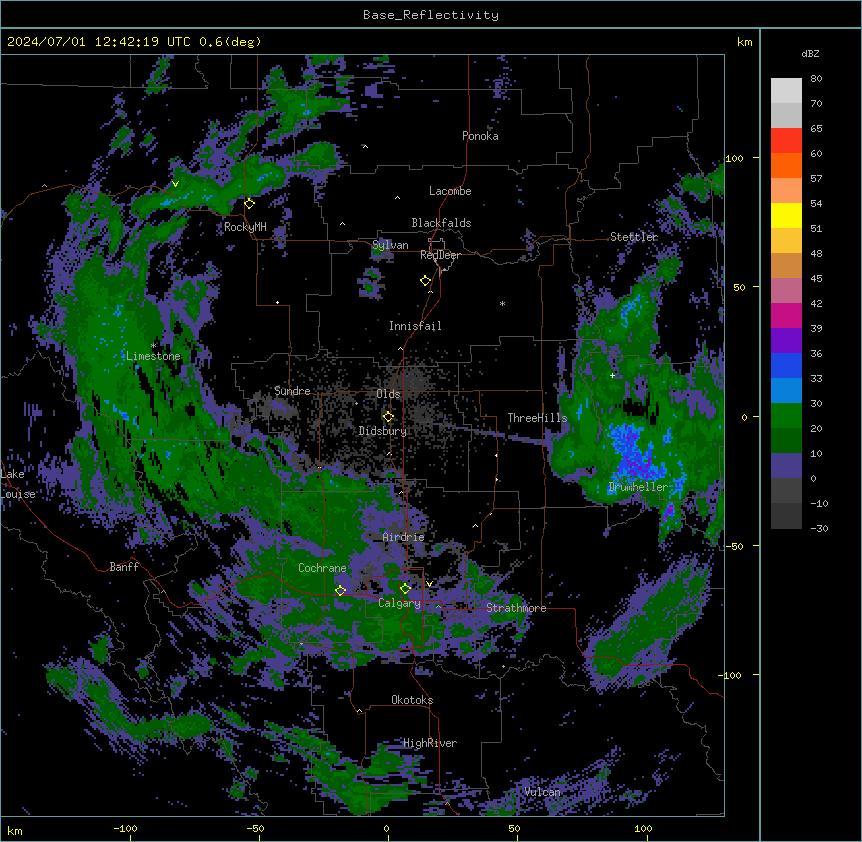Click the bright yellow 51-54 dBZ swatch
This screenshot has height=842, width=862.
[786, 215]
